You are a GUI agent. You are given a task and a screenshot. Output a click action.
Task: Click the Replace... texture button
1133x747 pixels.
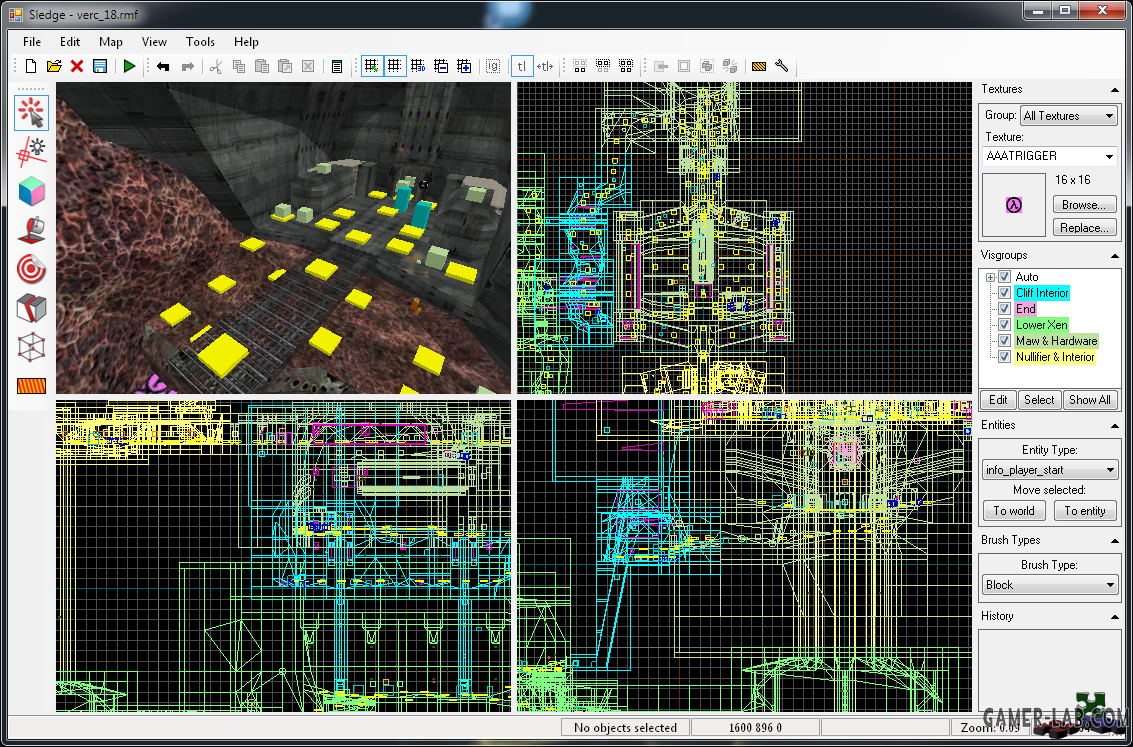pyautogui.click(x=1084, y=228)
